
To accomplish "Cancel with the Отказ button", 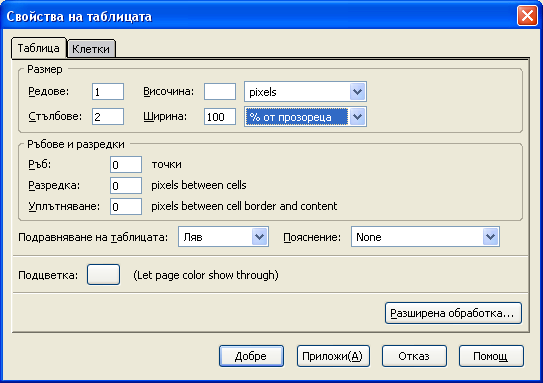I will point(414,356).
